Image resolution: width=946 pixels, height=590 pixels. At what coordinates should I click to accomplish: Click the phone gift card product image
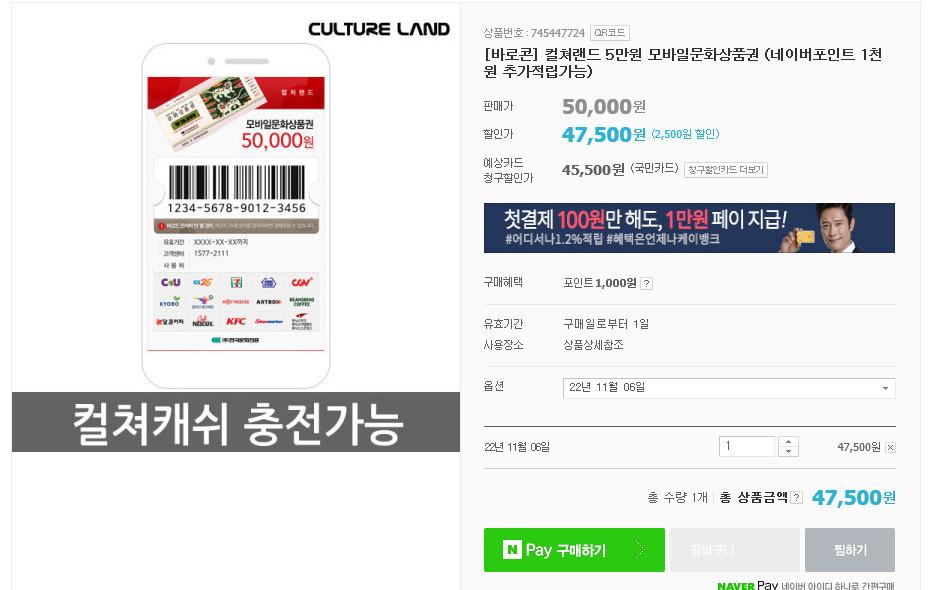236,216
